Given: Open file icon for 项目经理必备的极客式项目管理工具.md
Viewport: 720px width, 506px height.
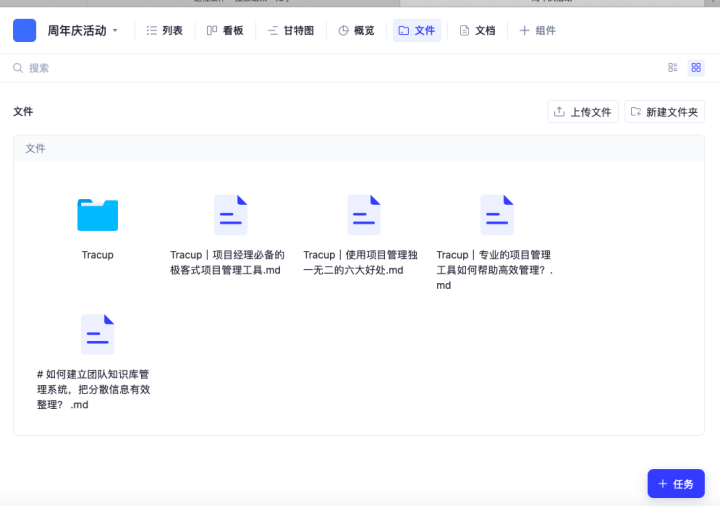Looking at the screenshot, I should [x=231, y=214].
